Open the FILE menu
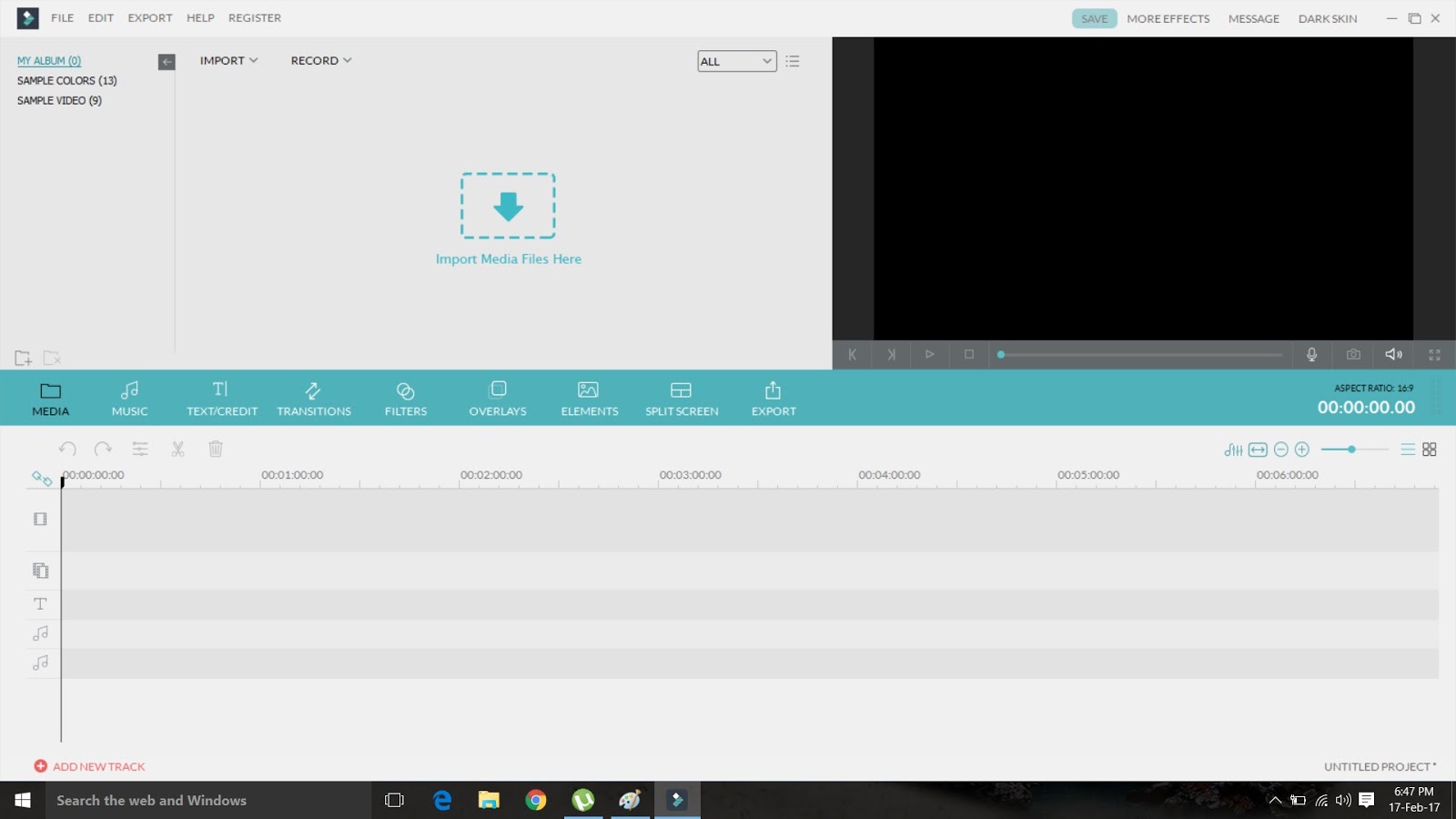The height and width of the screenshot is (819, 1456). pyautogui.click(x=62, y=17)
